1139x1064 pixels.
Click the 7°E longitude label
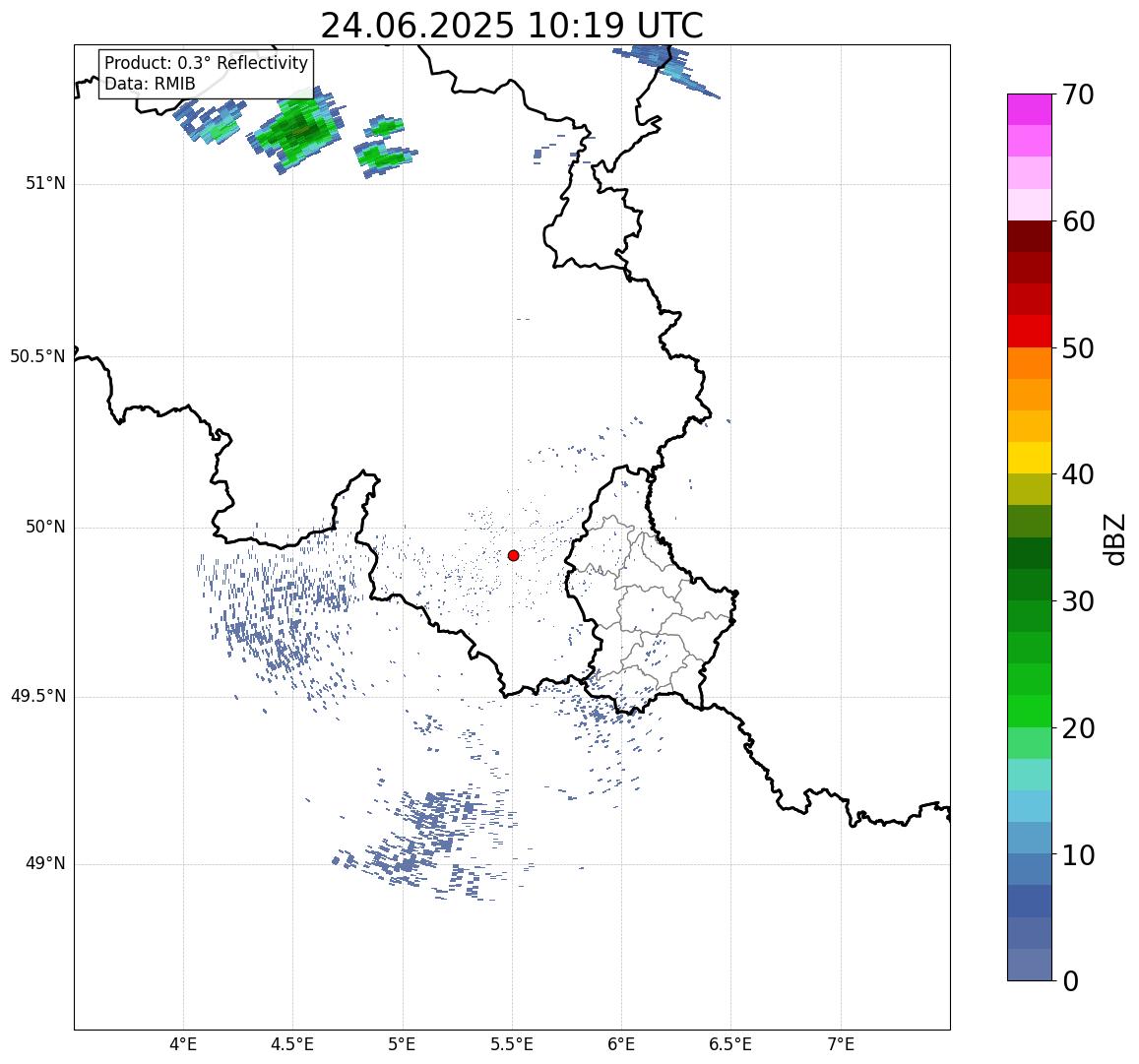[x=841, y=1045]
